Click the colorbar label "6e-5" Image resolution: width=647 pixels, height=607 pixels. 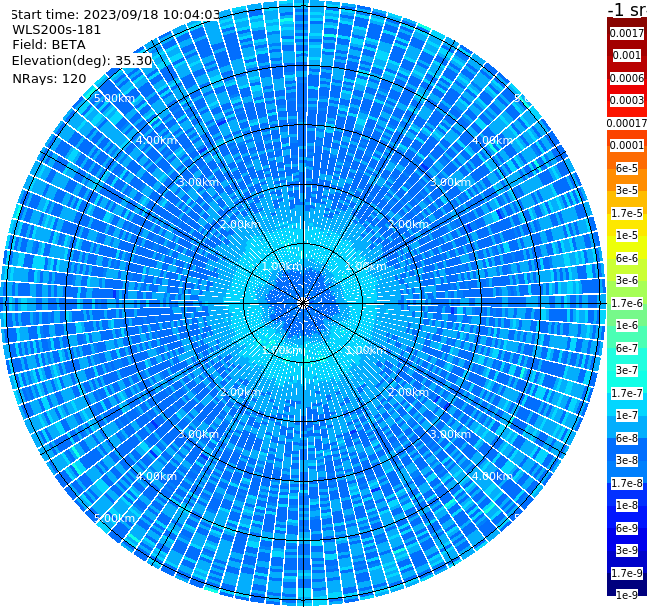point(627,168)
